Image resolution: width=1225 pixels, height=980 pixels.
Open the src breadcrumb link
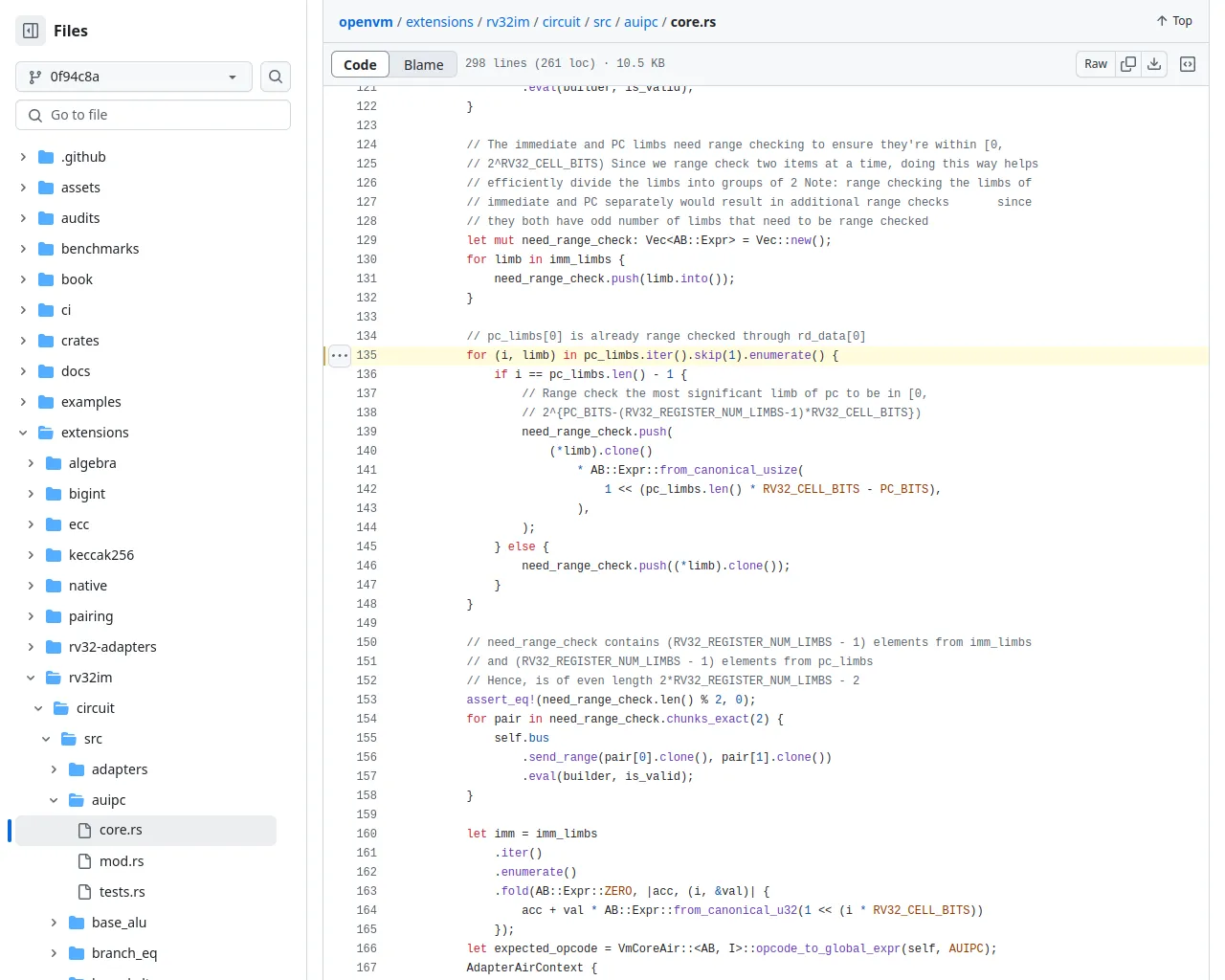click(602, 21)
